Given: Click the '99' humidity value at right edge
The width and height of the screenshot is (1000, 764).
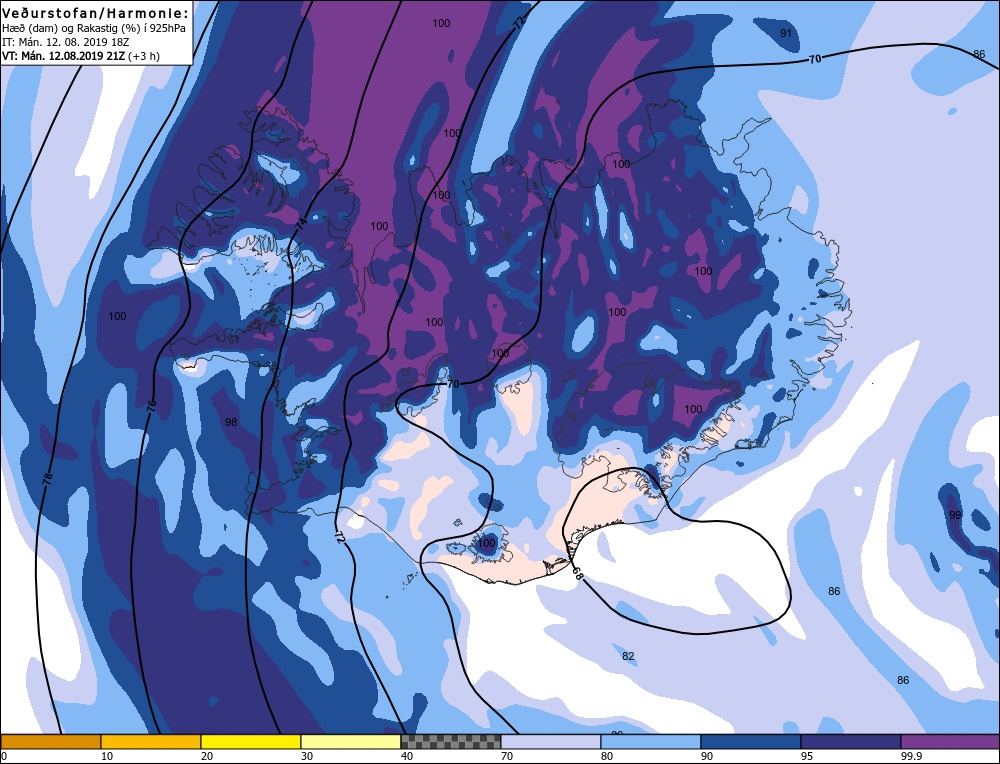Looking at the screenshot, I should point(955,515).
